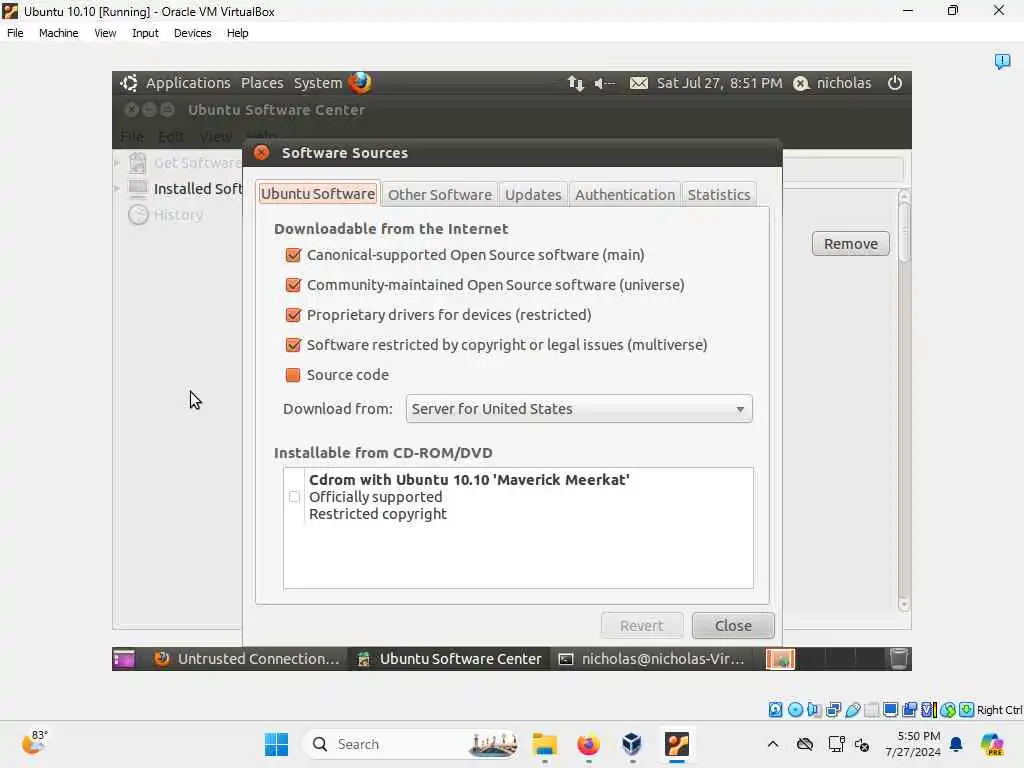Open the mail envelope indicator in Ubuntu panel
Viewport: 1024px width, 768px height.
coord(639,84)
